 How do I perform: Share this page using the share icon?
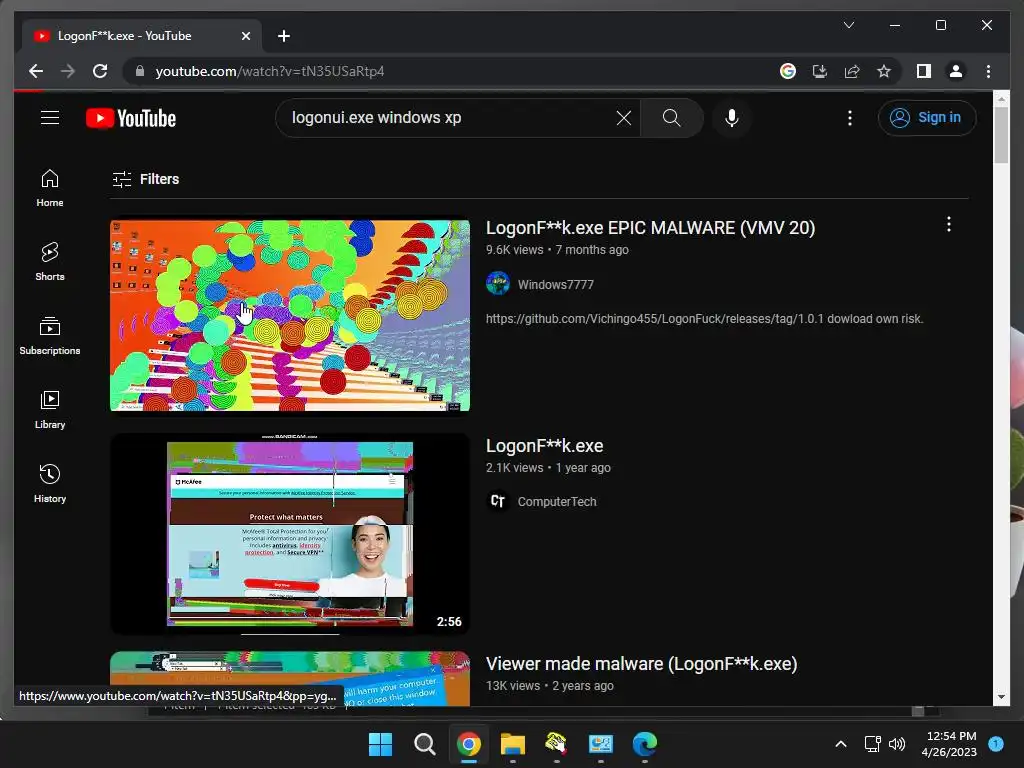click(852, 71)
